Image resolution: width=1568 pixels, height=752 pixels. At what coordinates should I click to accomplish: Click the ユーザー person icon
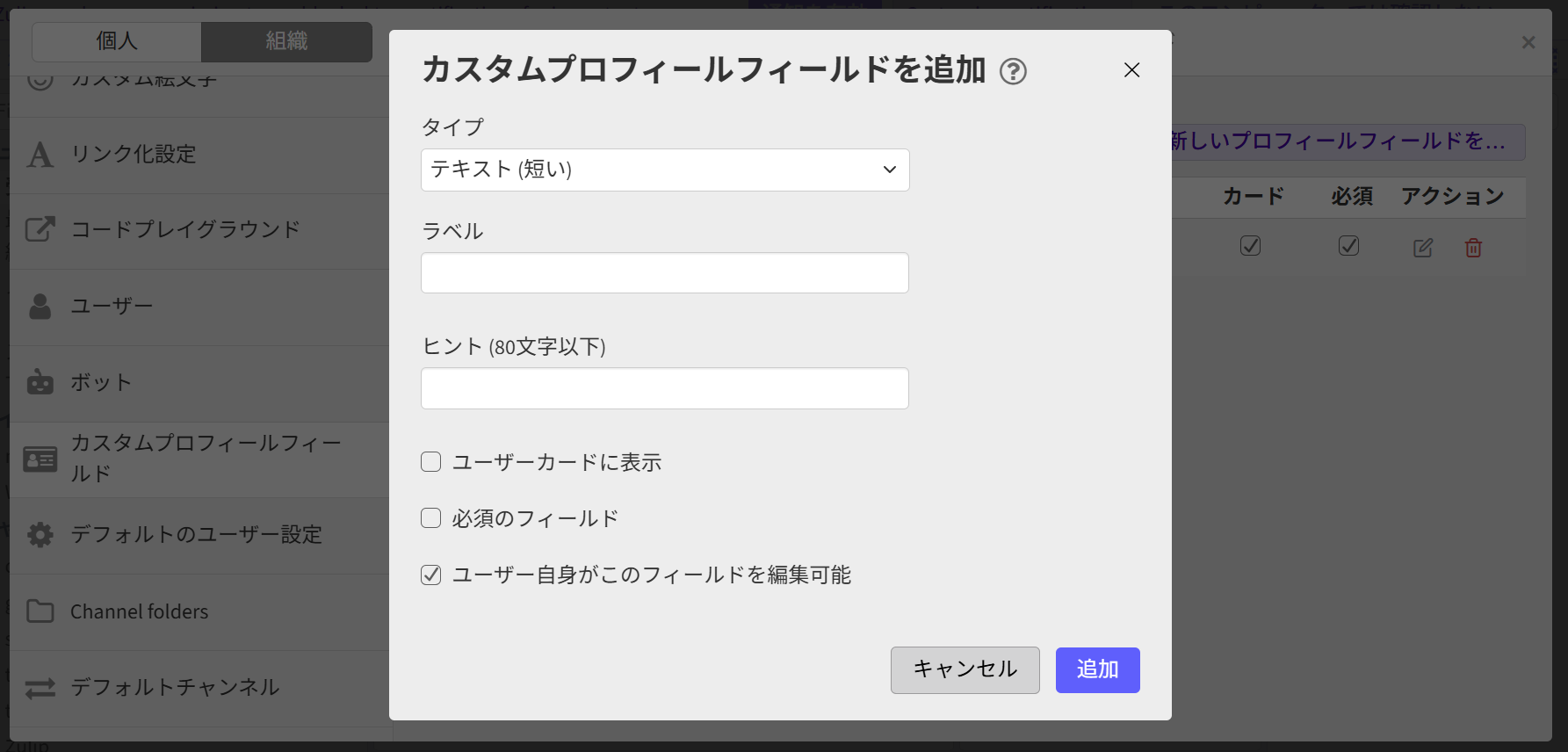40,306
